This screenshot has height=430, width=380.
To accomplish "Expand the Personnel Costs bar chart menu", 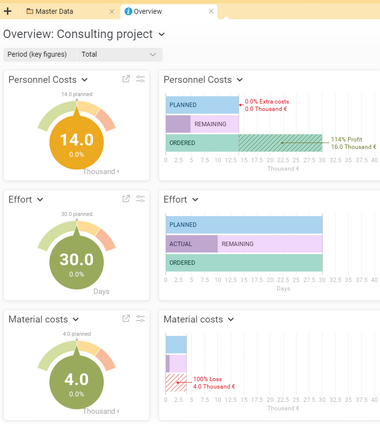I will 240,80.
